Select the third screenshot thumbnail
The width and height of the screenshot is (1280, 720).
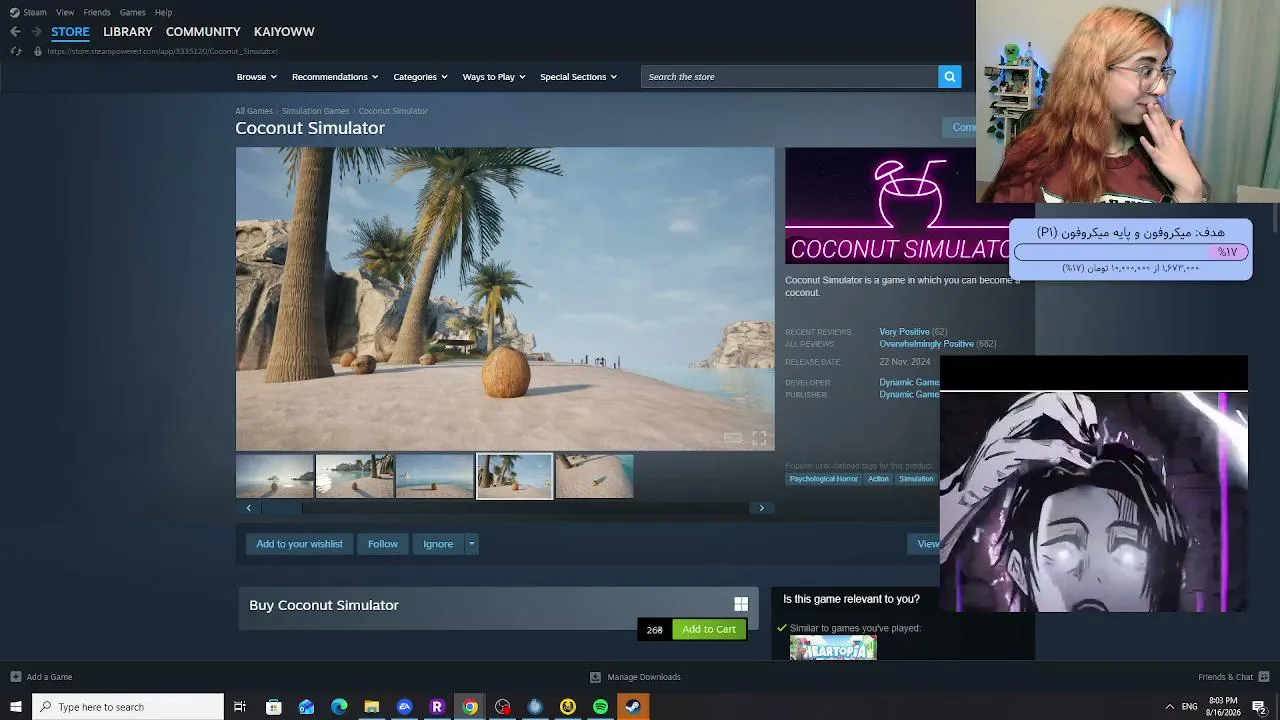(434, 476)
